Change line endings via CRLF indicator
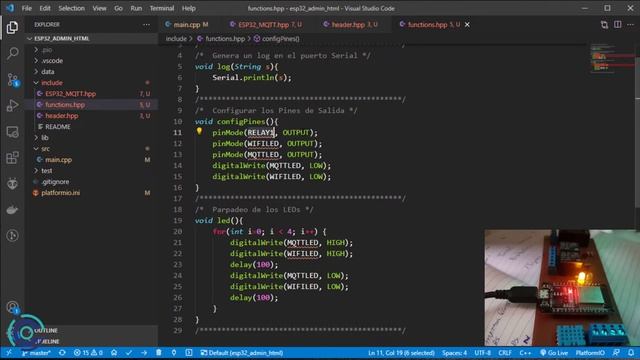The height and width of the screenshot is (360, 640). click(x=505, y=353)
